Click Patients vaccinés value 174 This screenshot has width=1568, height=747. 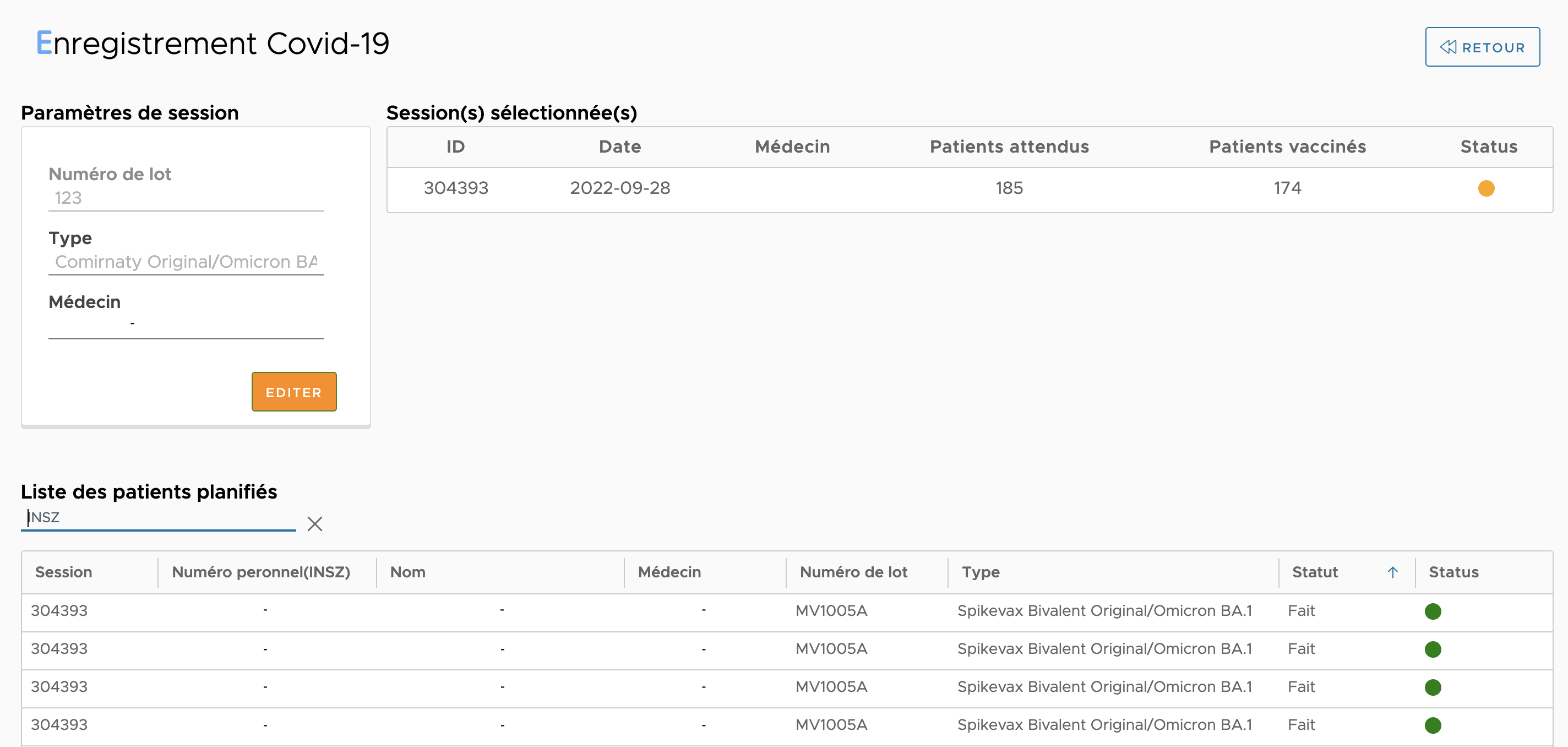[x=1287, y=188]
